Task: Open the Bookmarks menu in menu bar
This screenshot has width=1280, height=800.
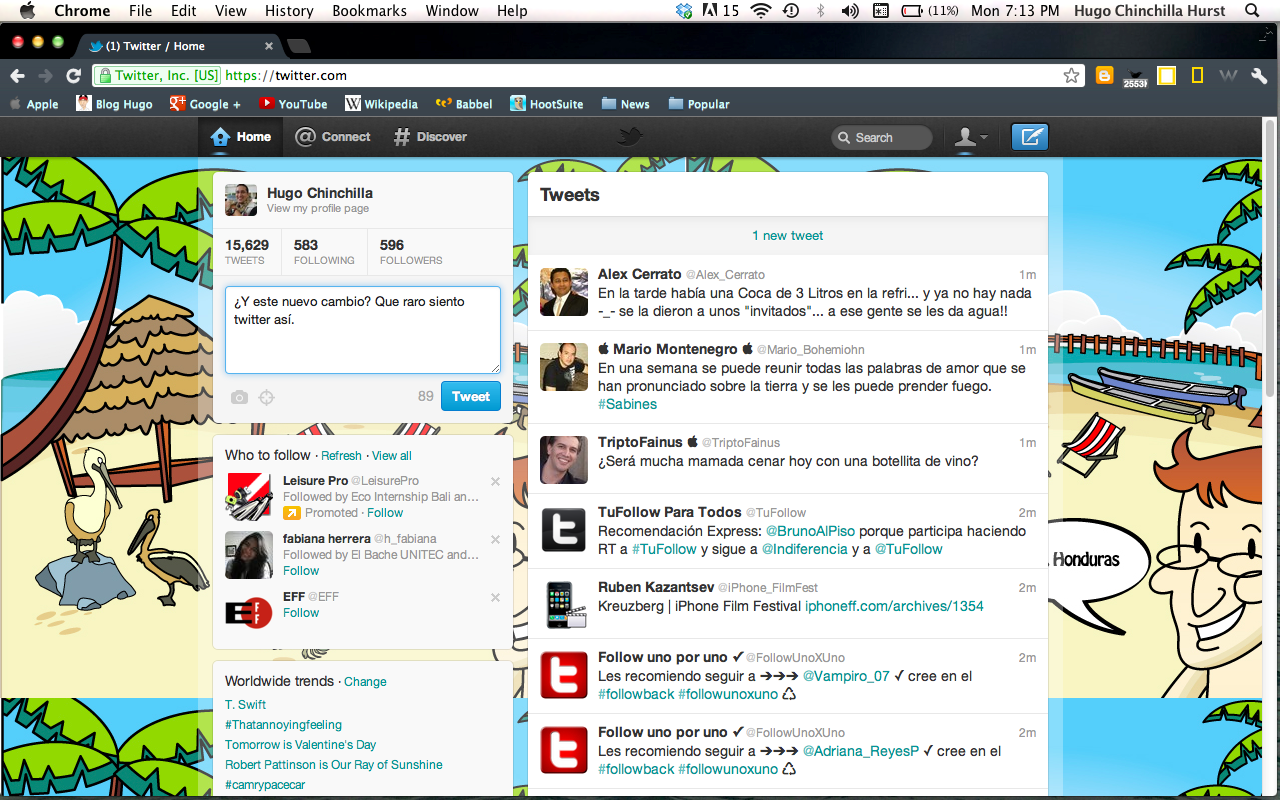Action: pos(370,11)
